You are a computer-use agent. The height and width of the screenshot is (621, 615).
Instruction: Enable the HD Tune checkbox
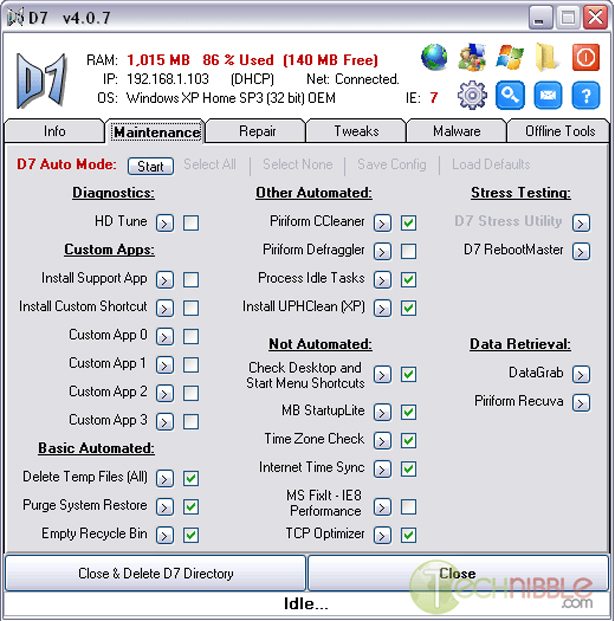point(191,223)
